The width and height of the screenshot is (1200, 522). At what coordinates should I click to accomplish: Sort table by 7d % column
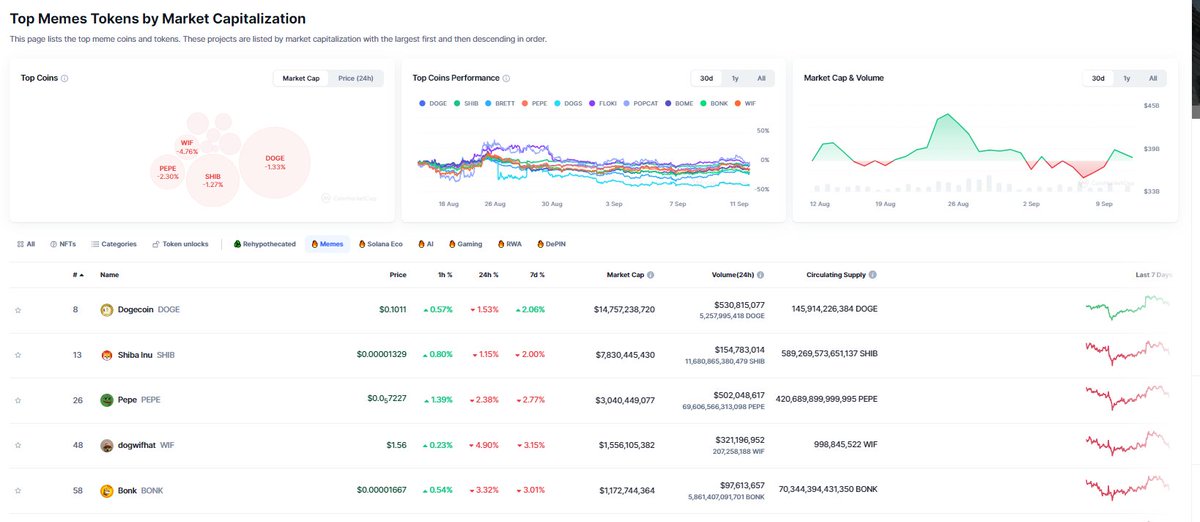point(535,275)
